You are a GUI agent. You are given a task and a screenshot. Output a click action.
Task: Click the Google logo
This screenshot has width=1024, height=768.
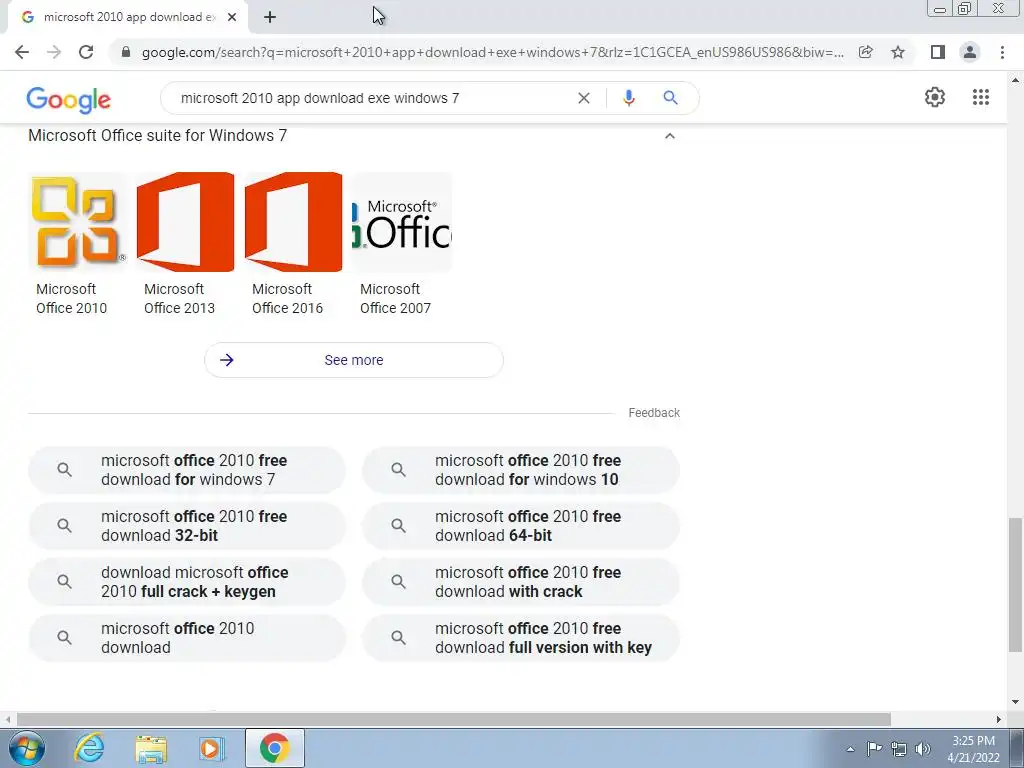click(69, 100)
